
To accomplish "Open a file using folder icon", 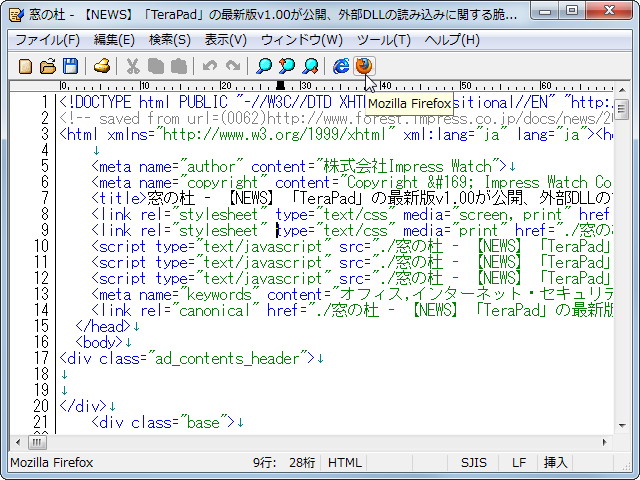I will pyautogui.click(x=48, y=66).
